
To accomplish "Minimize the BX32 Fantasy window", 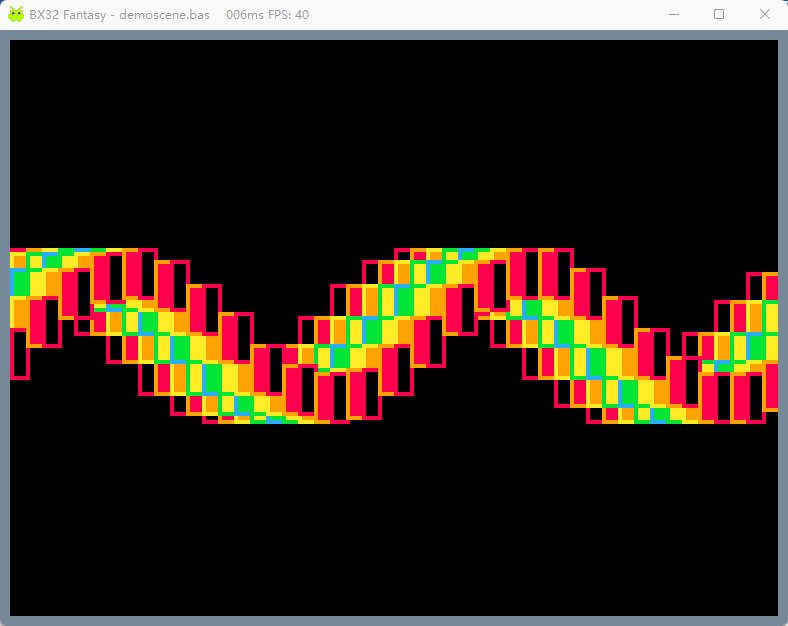I will (x=674, y=15).
